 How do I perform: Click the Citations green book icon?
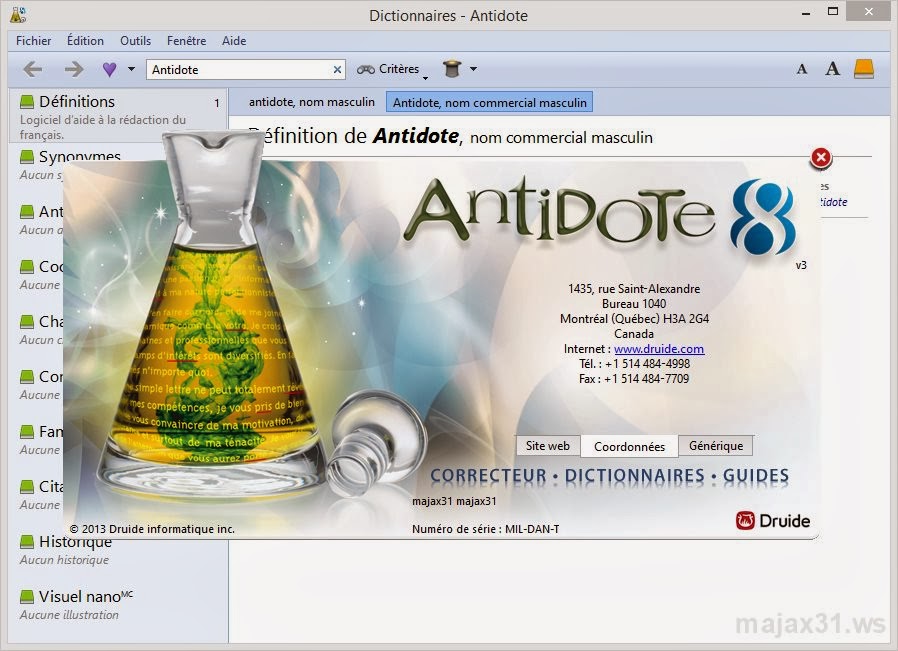[26, 487]
